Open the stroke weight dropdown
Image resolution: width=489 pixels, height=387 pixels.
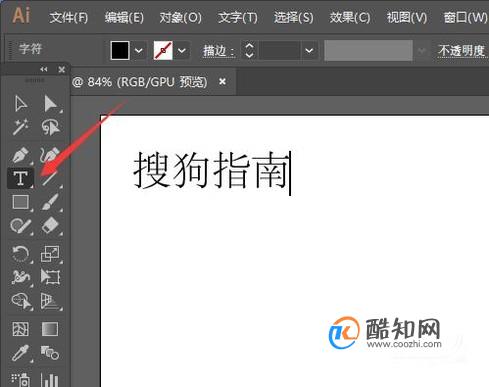pyautogui.click(x=309, y=51)
